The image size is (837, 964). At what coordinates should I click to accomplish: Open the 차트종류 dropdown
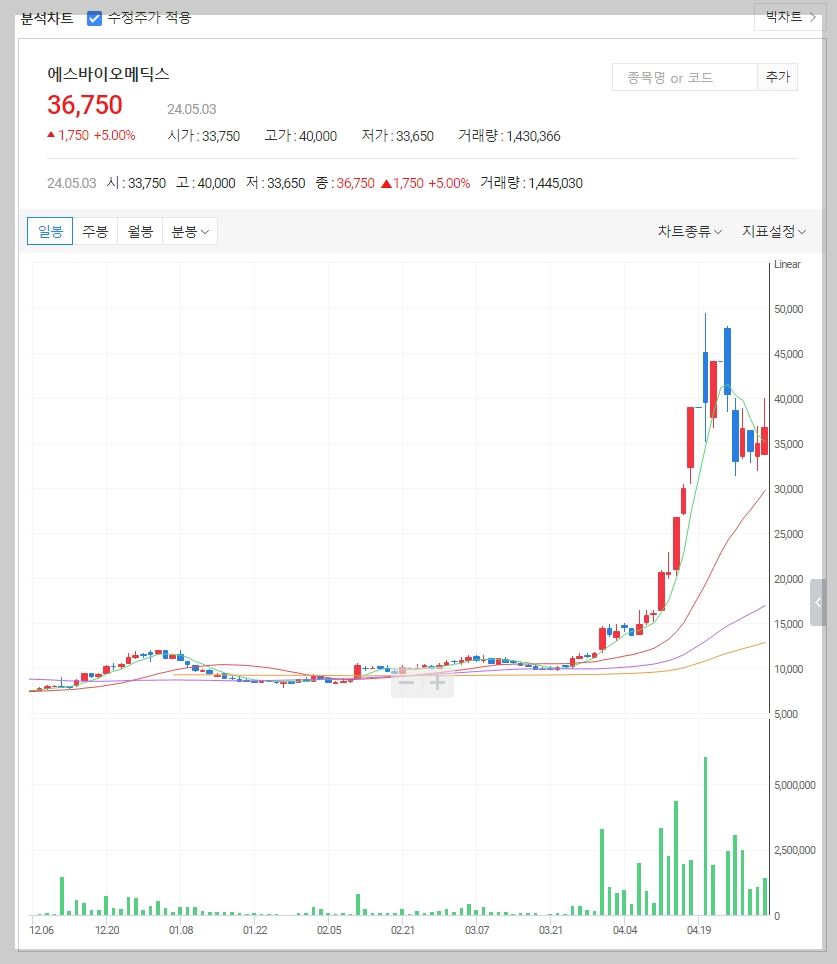click(x=689, y=231)
